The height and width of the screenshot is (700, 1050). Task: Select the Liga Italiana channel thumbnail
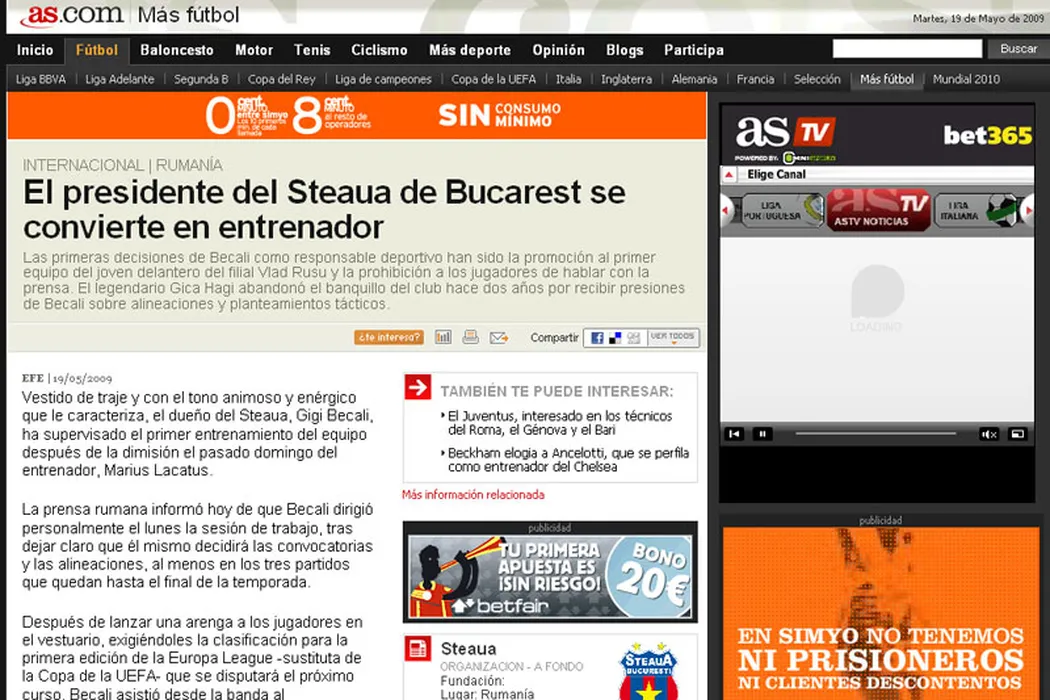974,210
